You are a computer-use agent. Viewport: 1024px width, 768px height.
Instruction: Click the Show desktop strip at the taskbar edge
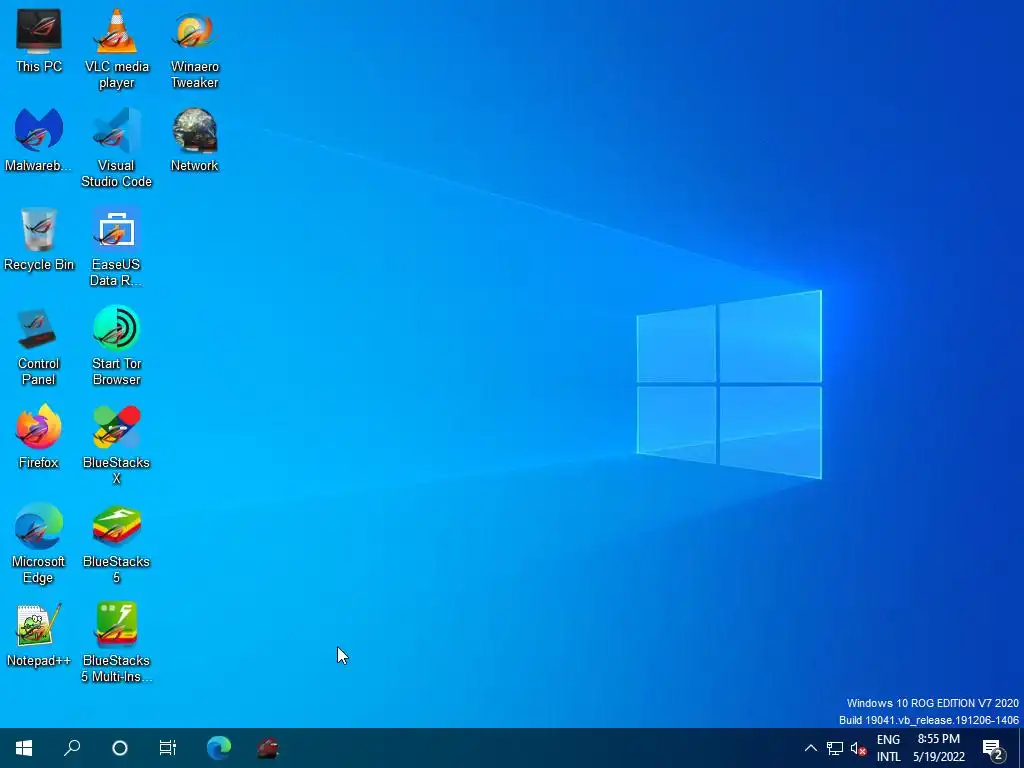[x=1021, y=748]
